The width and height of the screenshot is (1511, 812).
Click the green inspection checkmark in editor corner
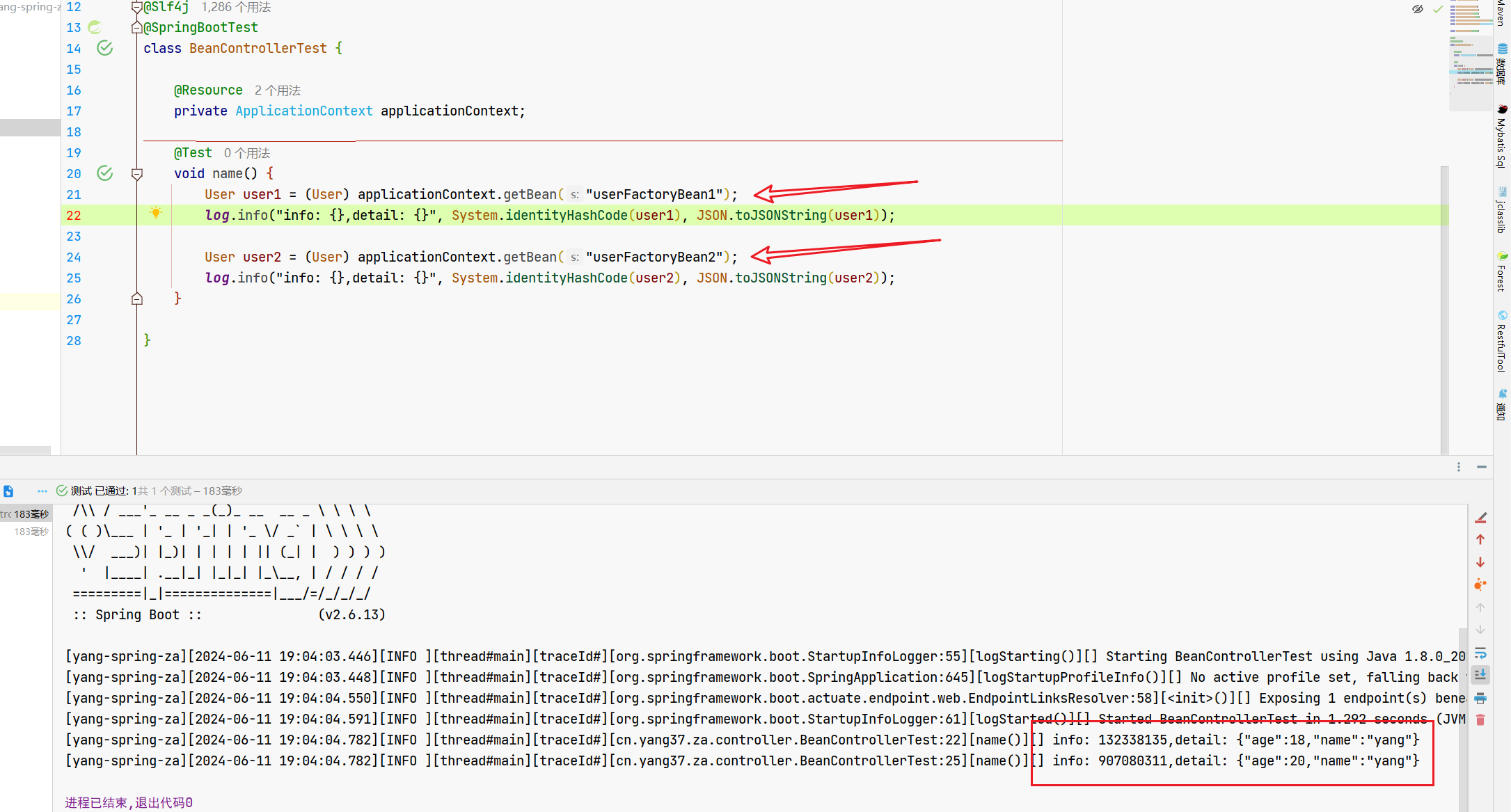(x=1438, y=9)
